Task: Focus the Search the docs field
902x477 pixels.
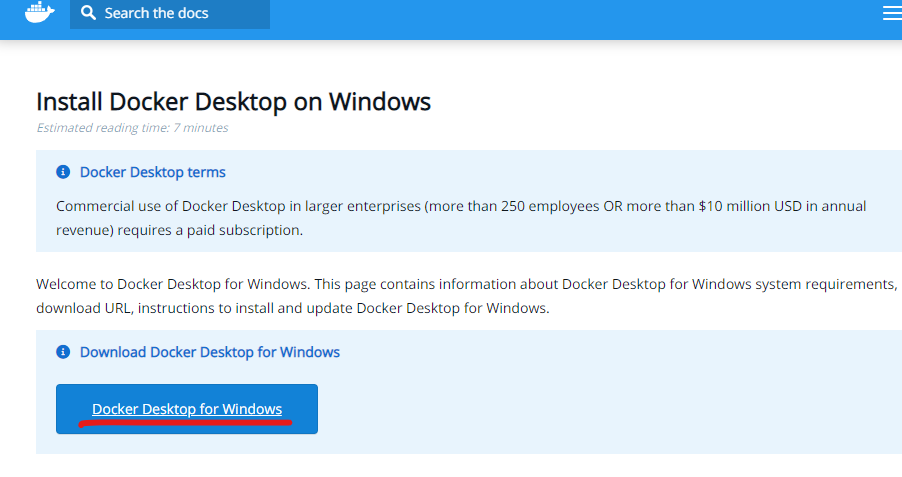Action: (x=170, y=13)
